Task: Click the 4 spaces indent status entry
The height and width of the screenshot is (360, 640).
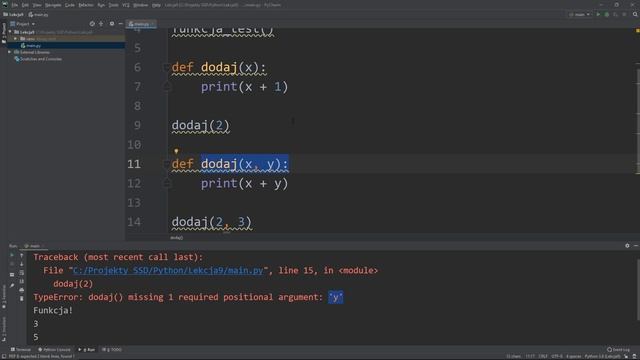Action: coord(573,356)
